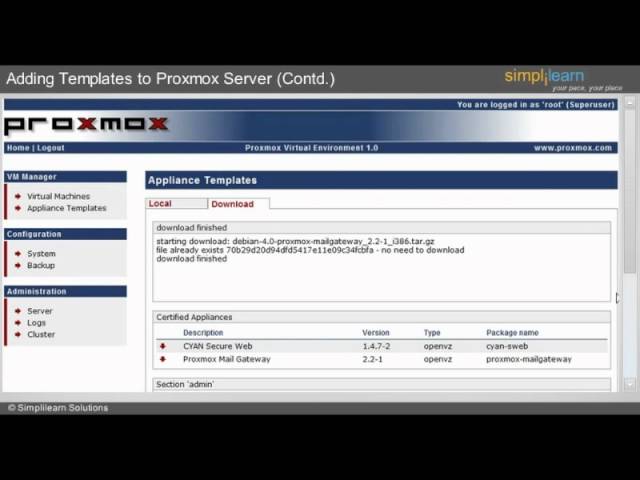Click the red arrow bullet beside Appliance Templates
Image resolution: width=640 pixels, height=480 pixels.
click(x=18, y=208)
